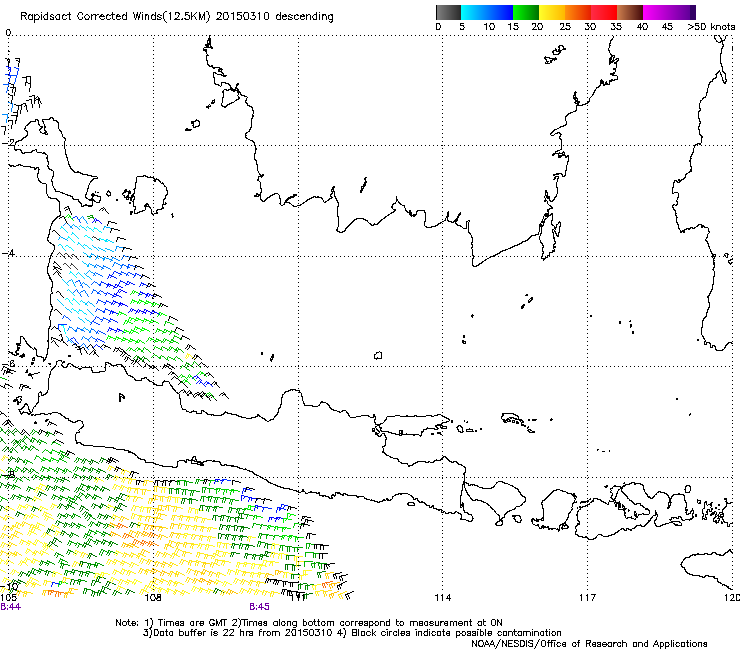Click the '105' longitude axis label
The width and height of the screenshot is (740, 650).
point(8,598)
